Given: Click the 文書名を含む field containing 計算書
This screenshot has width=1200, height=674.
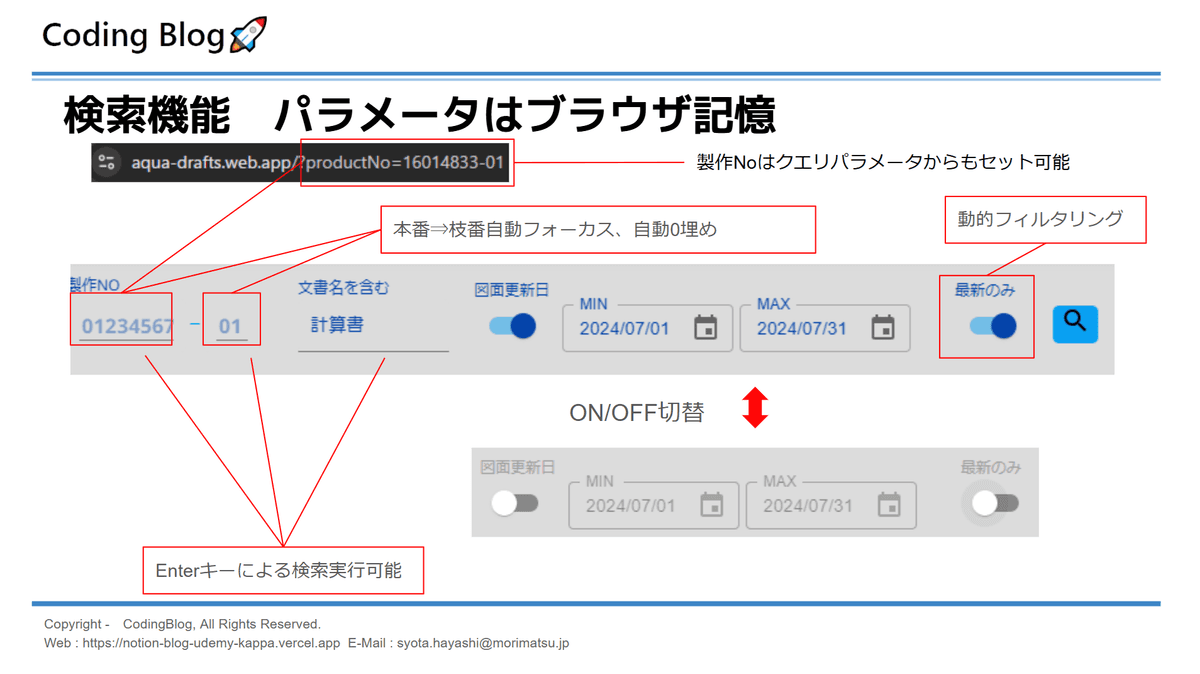Looking at the screenshot, I should click(x=372, y=326).
